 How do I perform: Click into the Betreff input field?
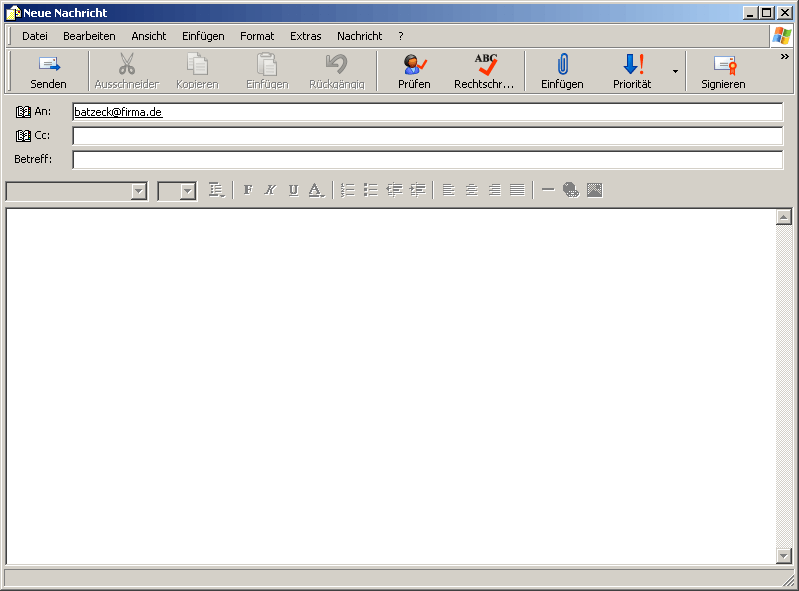[427, 160]
